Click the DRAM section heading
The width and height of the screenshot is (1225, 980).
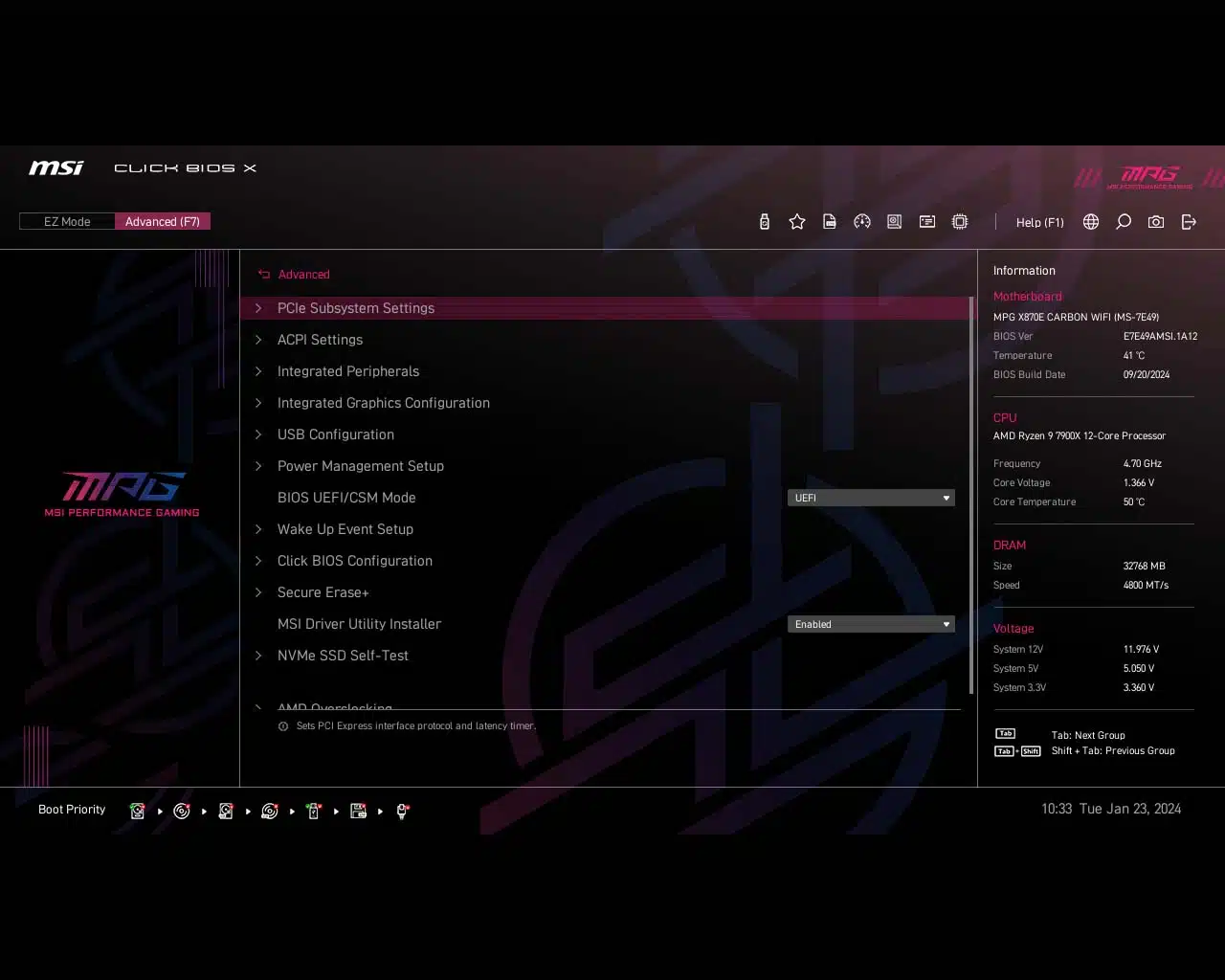(x=1010, y=546)
